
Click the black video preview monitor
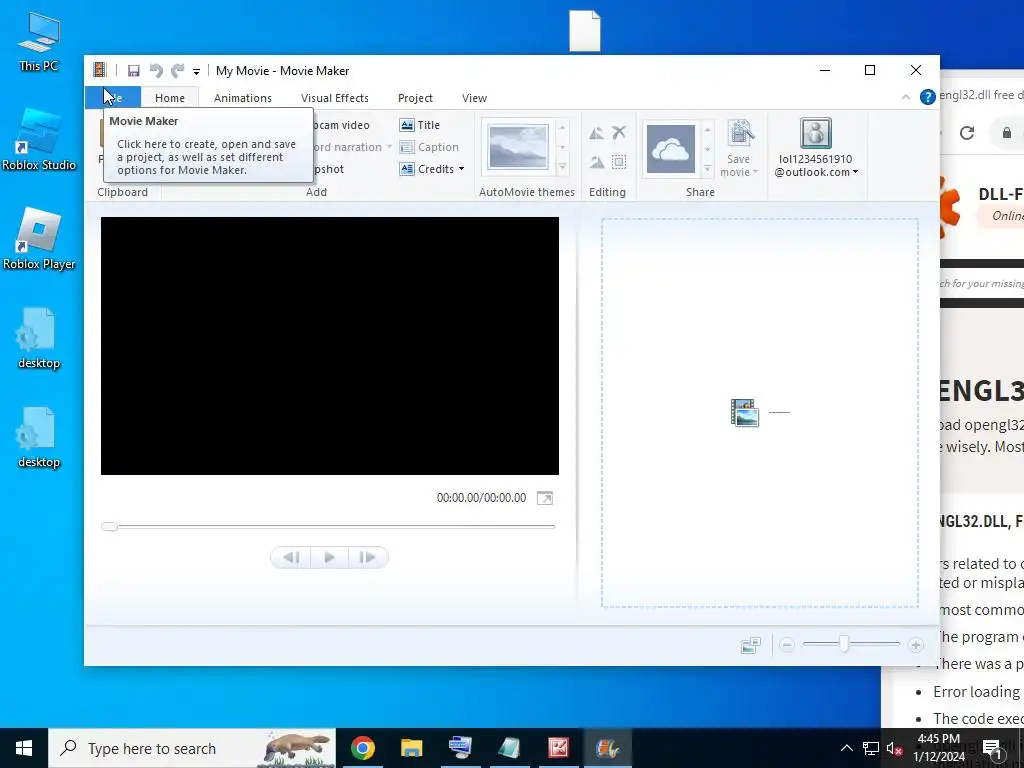pos(330,345)
